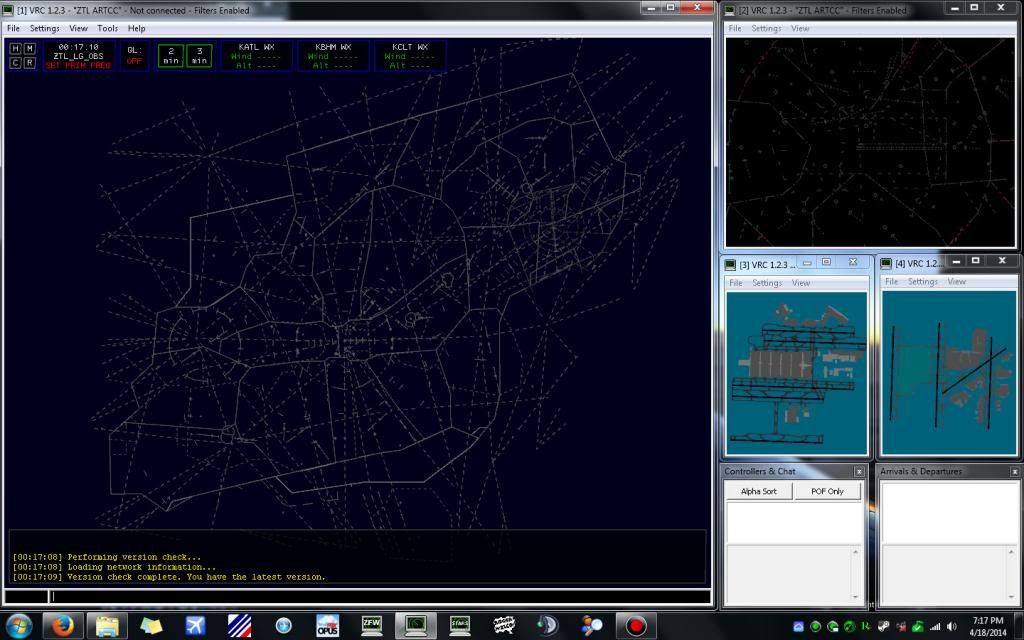Image resolution: width=1024 pixels, height=640 pixels.
Task: Open Firefox from the taskbar
Action: click(x=63, y=626)
